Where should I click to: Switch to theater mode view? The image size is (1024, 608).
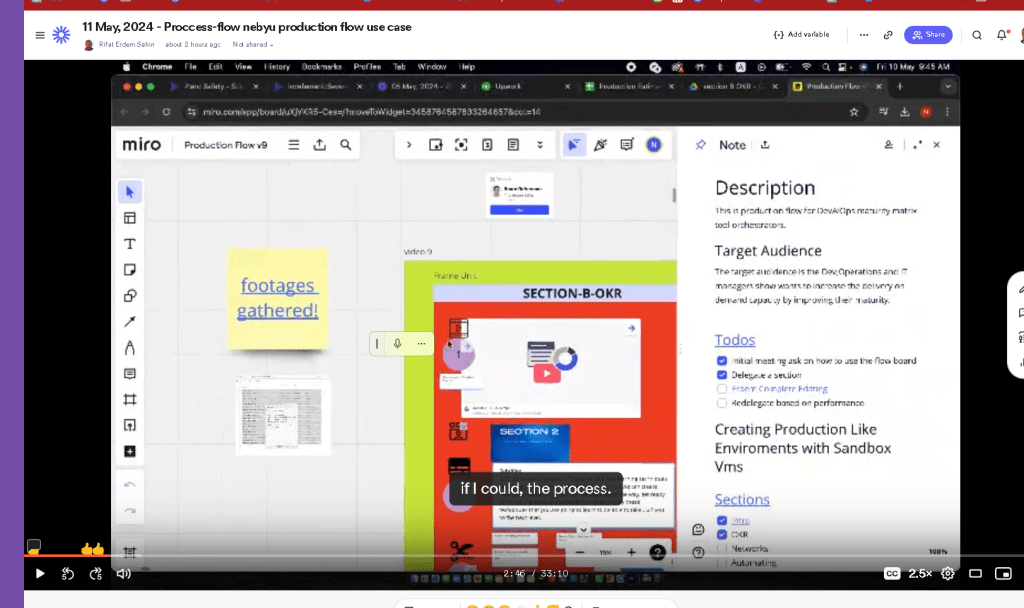pos(976,573)
